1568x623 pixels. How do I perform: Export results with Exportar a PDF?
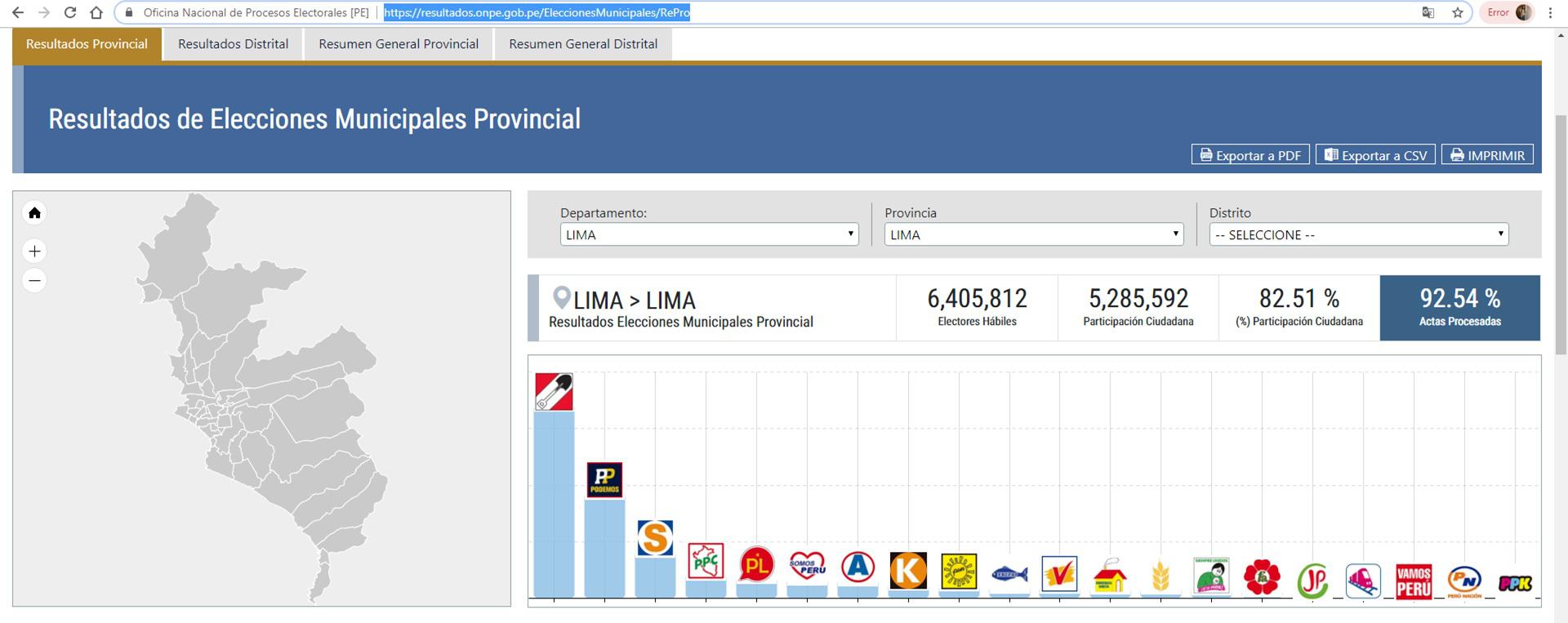(1250, 155)
